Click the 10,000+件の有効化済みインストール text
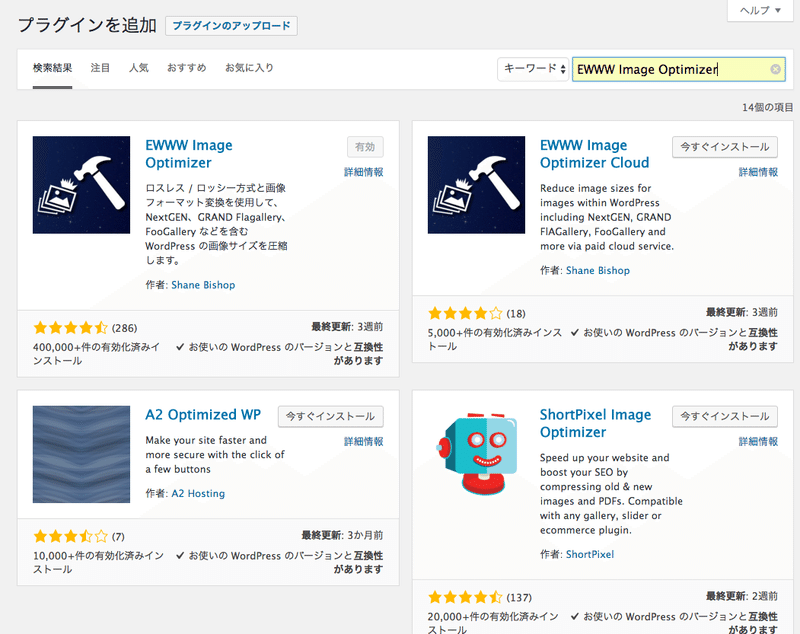Screen dimensions: 800x634 (x=98, y=562)
